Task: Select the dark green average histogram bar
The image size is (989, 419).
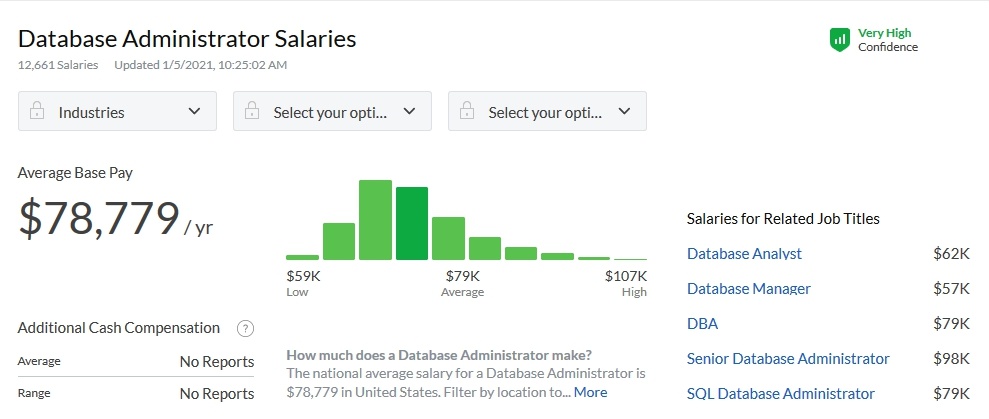Action: [x=412, y=223]
